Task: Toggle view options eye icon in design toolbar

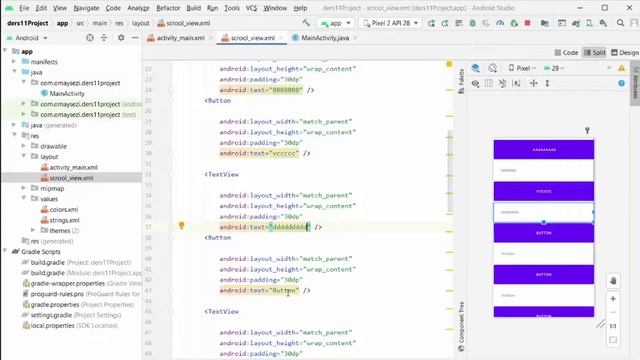Action: pos(475,83)
